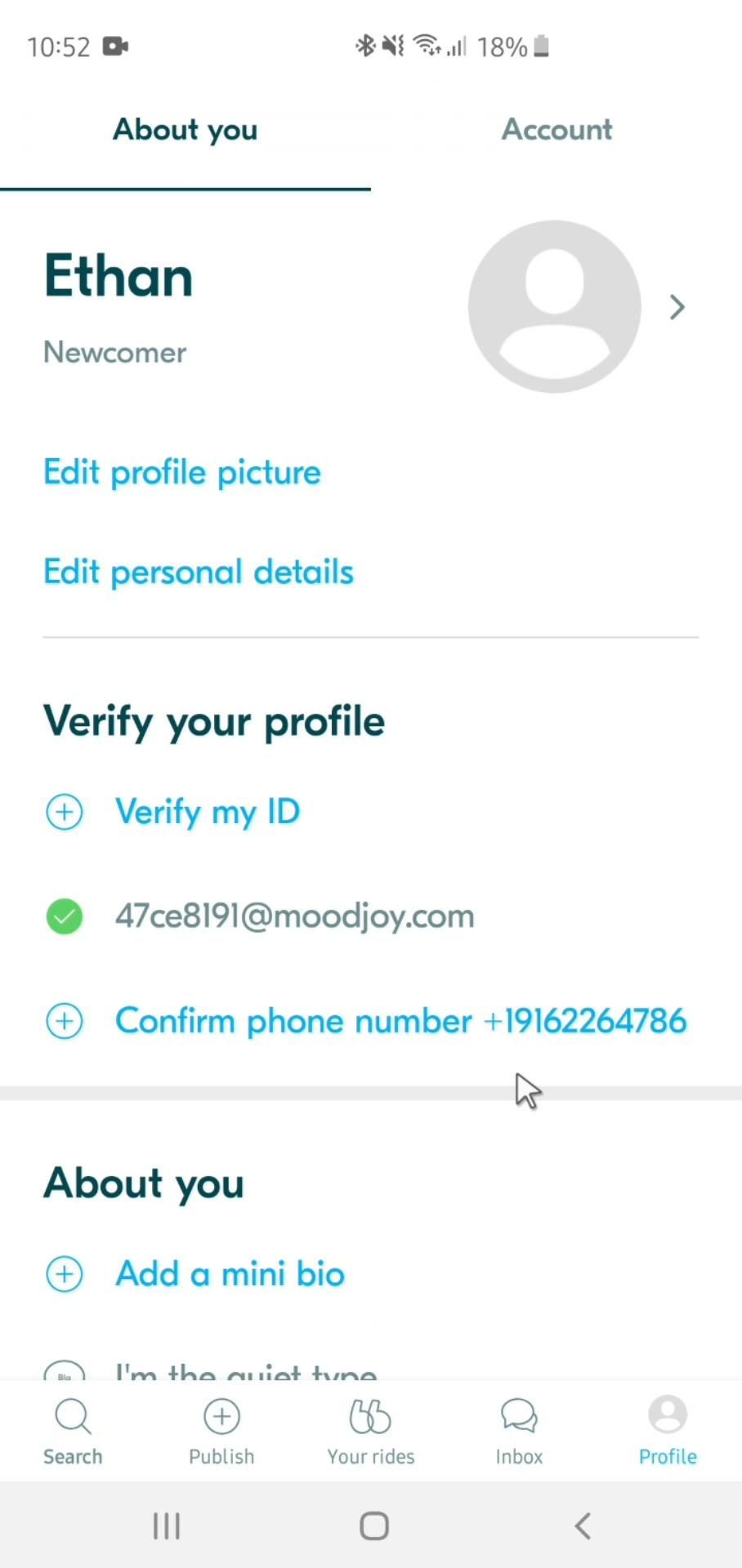The image size is (742, 1568).
Task: Tap Edit profile picture link
Action: (x=182, y=473)
